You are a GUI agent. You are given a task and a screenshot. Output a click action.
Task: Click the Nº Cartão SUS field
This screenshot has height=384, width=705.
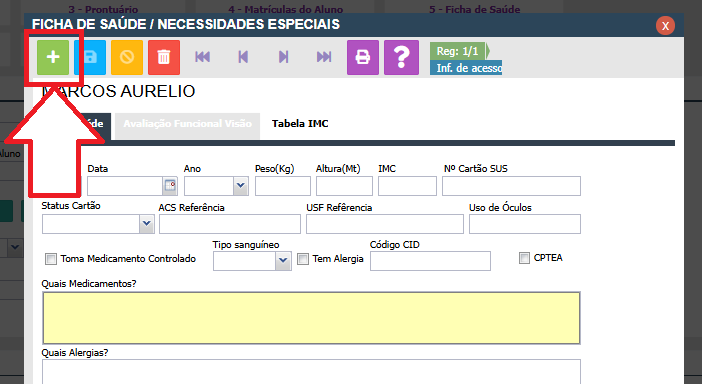point(511,186)
